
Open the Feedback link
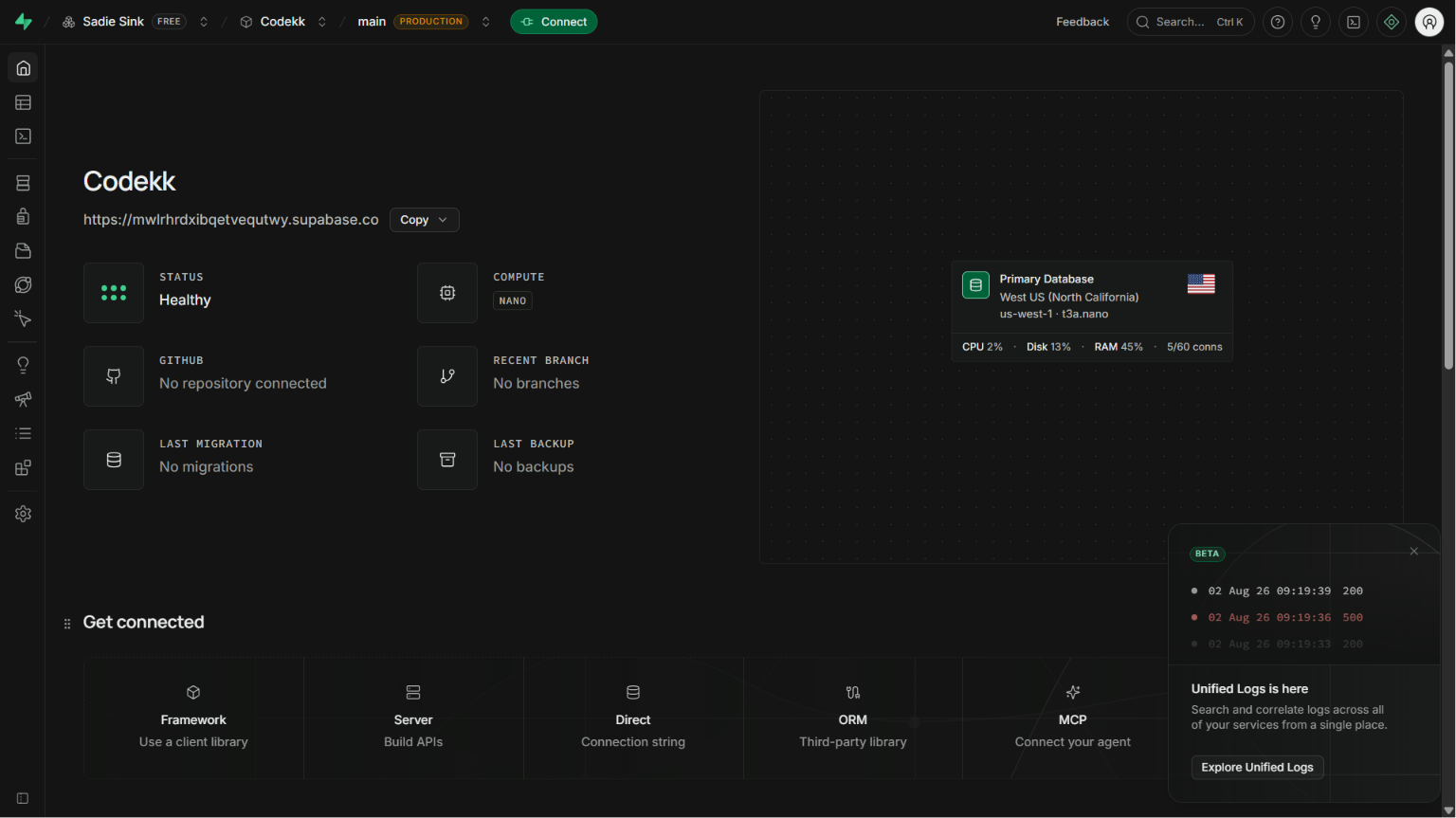tap(1083, 22)
